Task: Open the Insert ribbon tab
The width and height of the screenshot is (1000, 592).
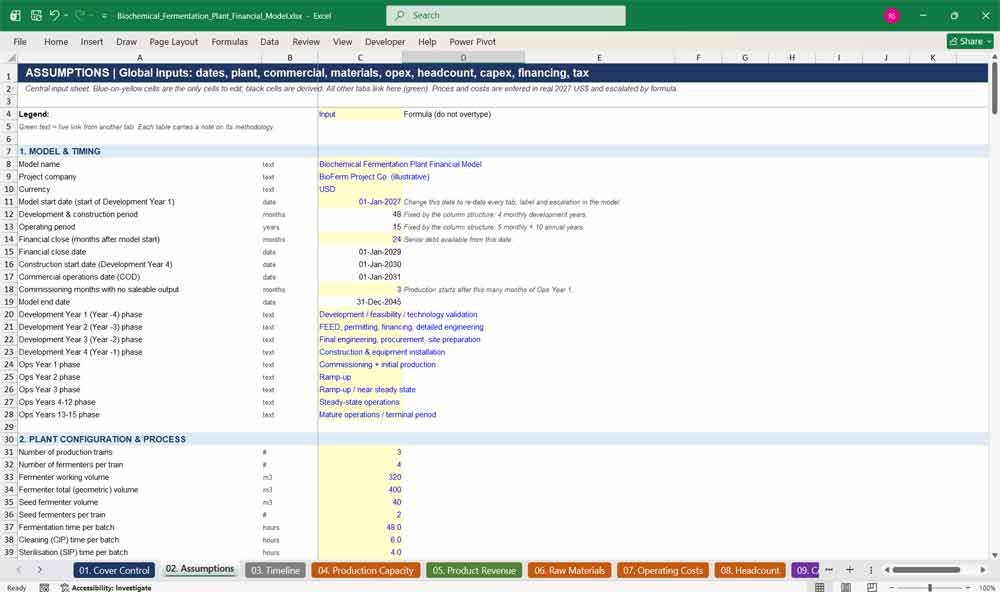Action: pyautogui.click(x=92, y=41)
